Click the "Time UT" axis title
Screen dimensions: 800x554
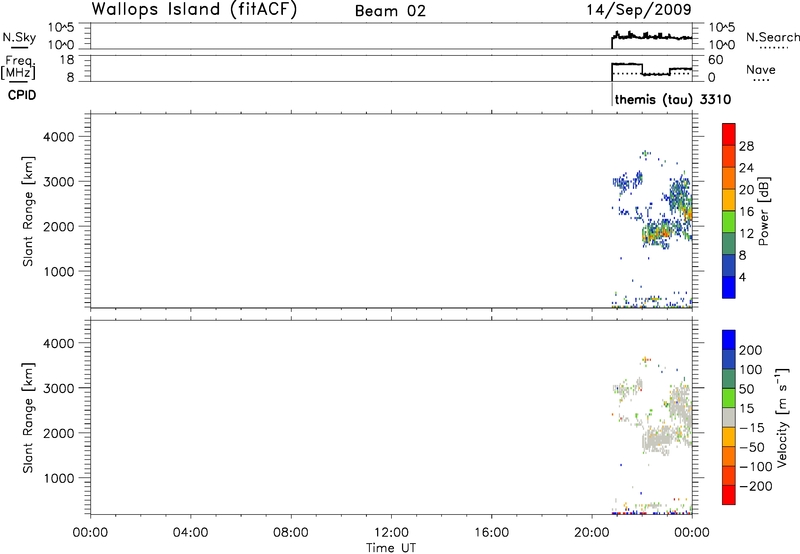click(x=391, y=548)
